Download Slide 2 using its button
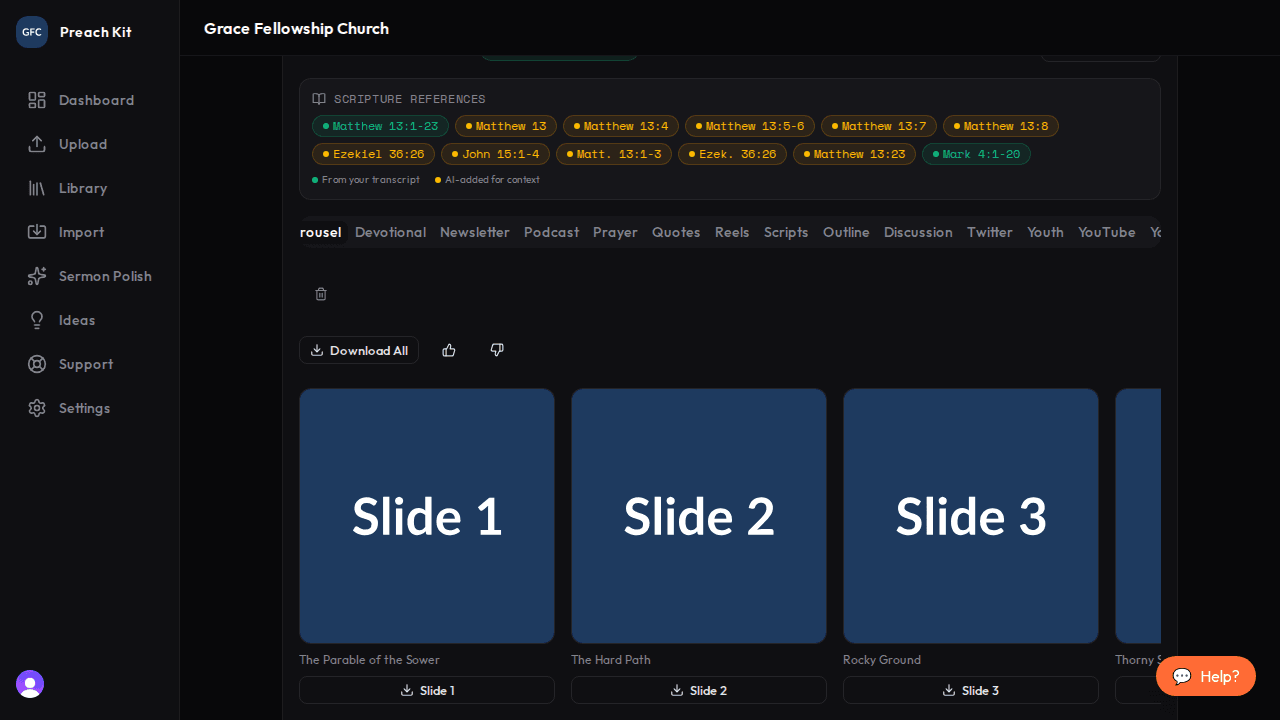 coord(698,690)
